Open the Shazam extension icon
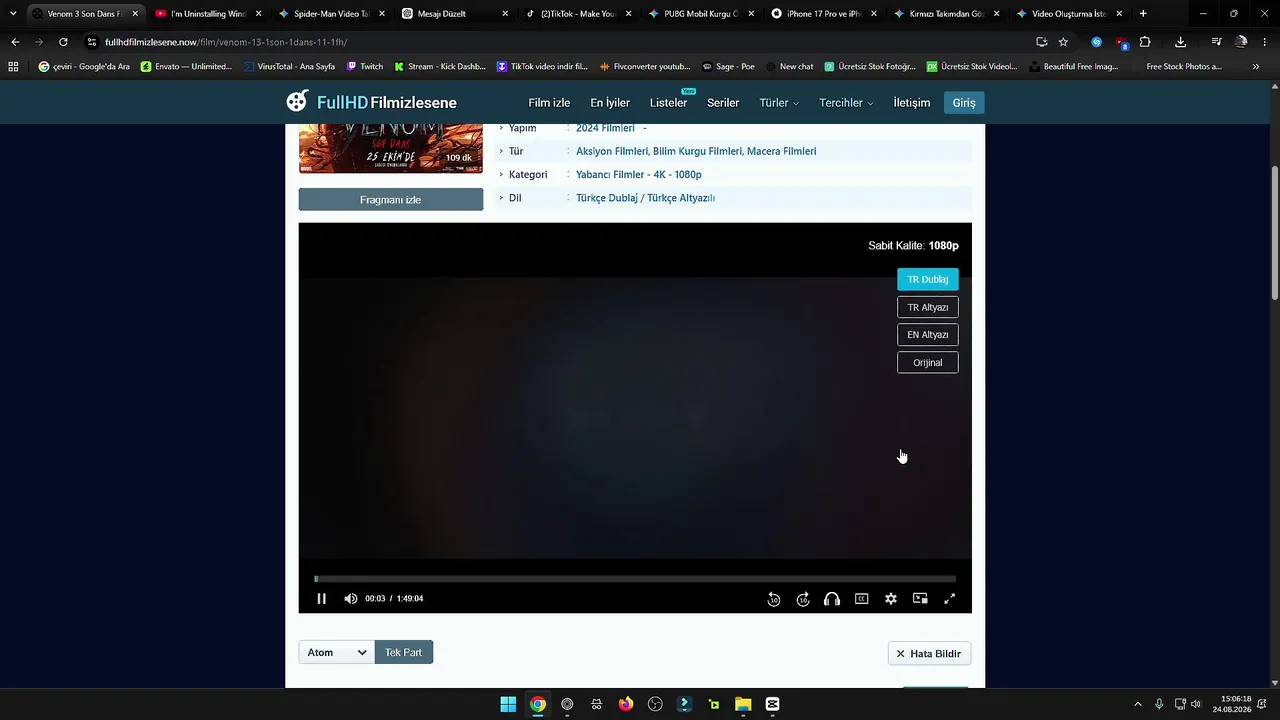This screenshot has height=720, width=1280. pyautogui.click(x=1096, y=42)
